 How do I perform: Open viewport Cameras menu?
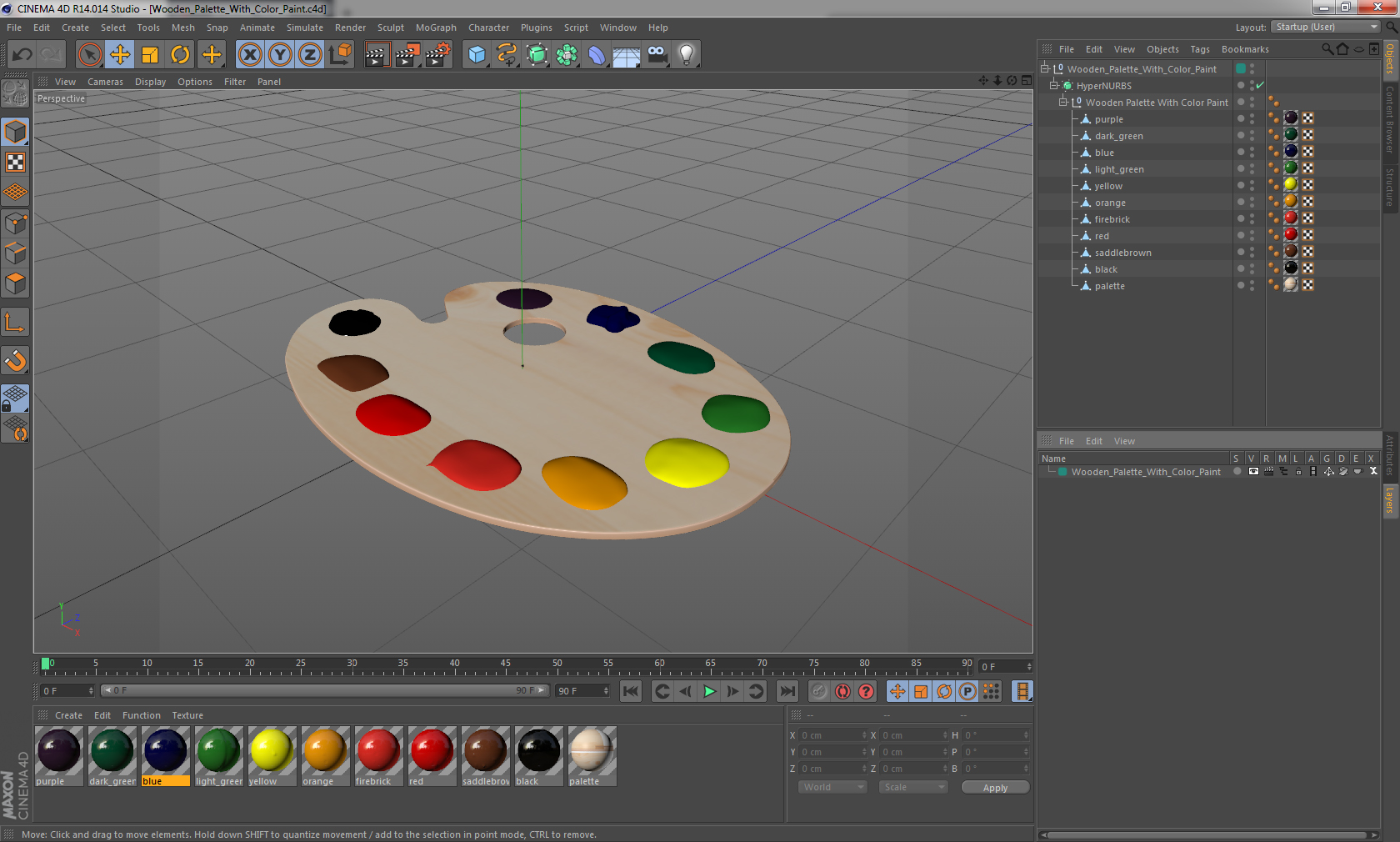pos(105,82)
